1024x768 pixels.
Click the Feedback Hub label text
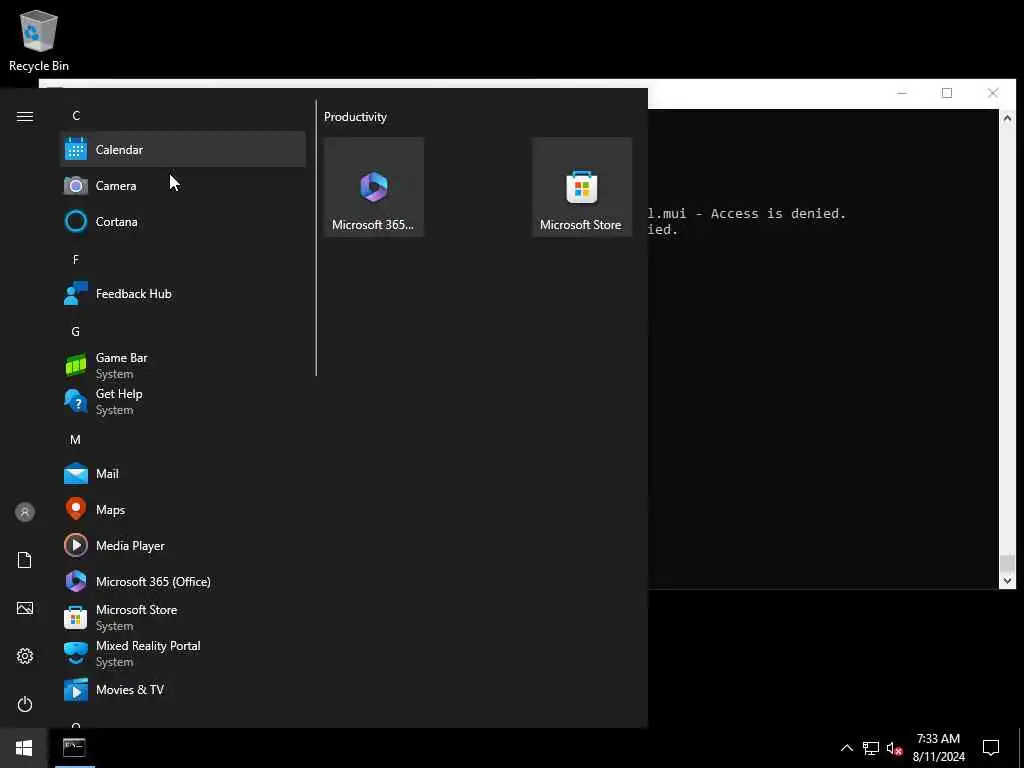pyautogui.click(x=133, y=294)
